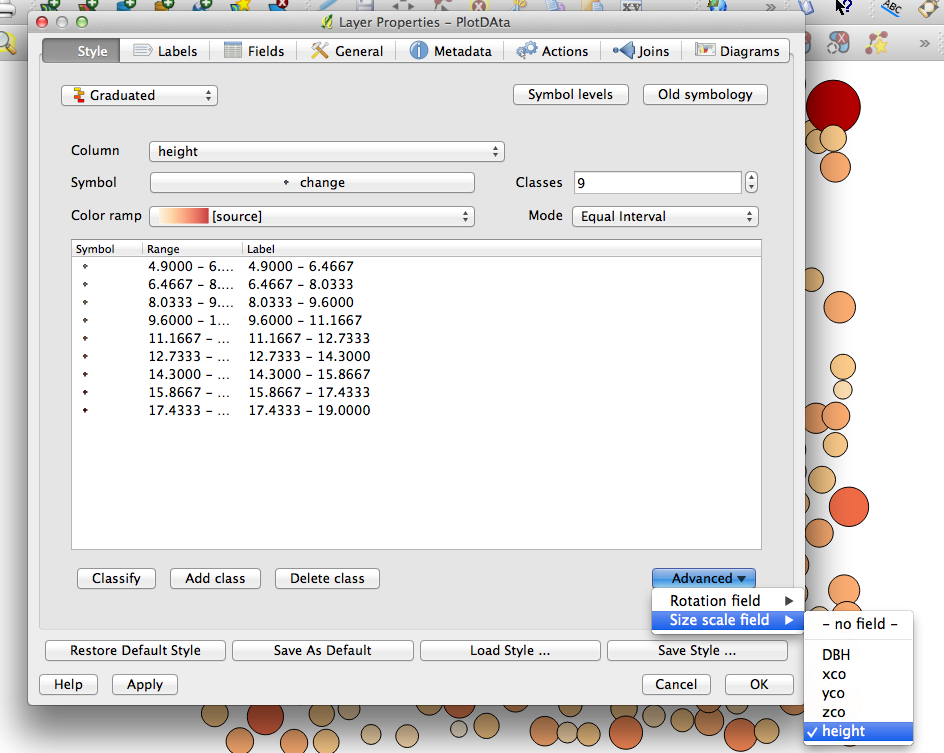This screenshot has width=944, height=753.
Task: Click the Actions gear icon
Action: [x=528, y=50]
